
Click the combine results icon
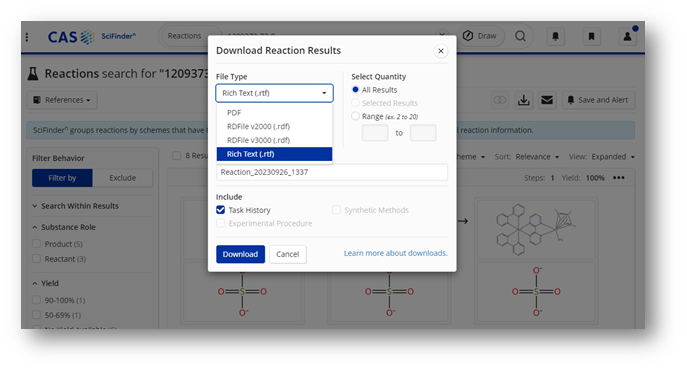(499, 100)
